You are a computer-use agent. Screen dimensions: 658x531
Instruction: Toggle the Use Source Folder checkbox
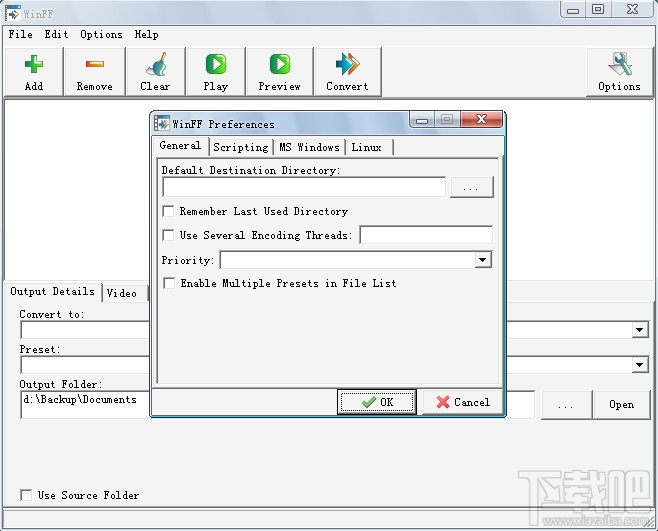point(26,495)
